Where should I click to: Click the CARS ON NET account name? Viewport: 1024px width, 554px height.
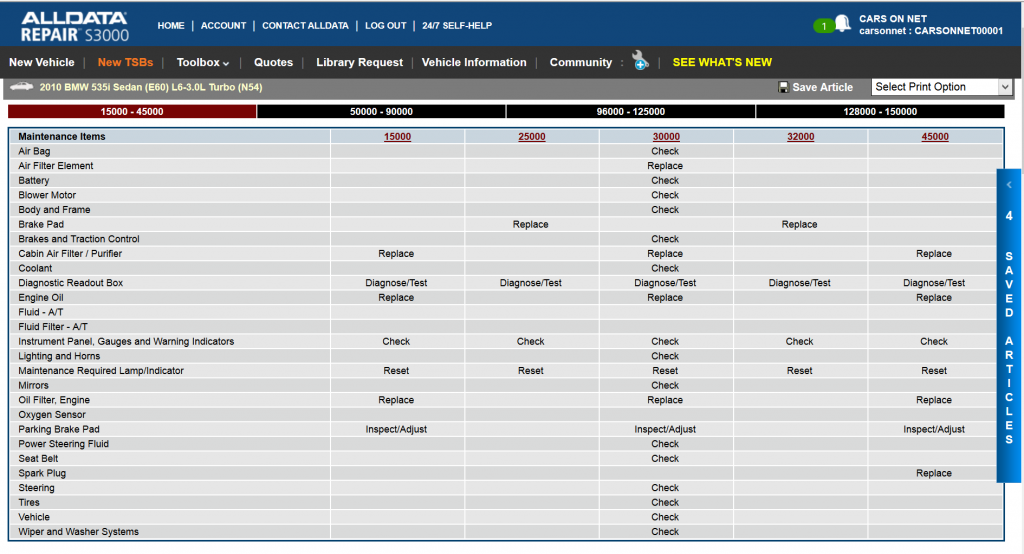coord(893,19)
